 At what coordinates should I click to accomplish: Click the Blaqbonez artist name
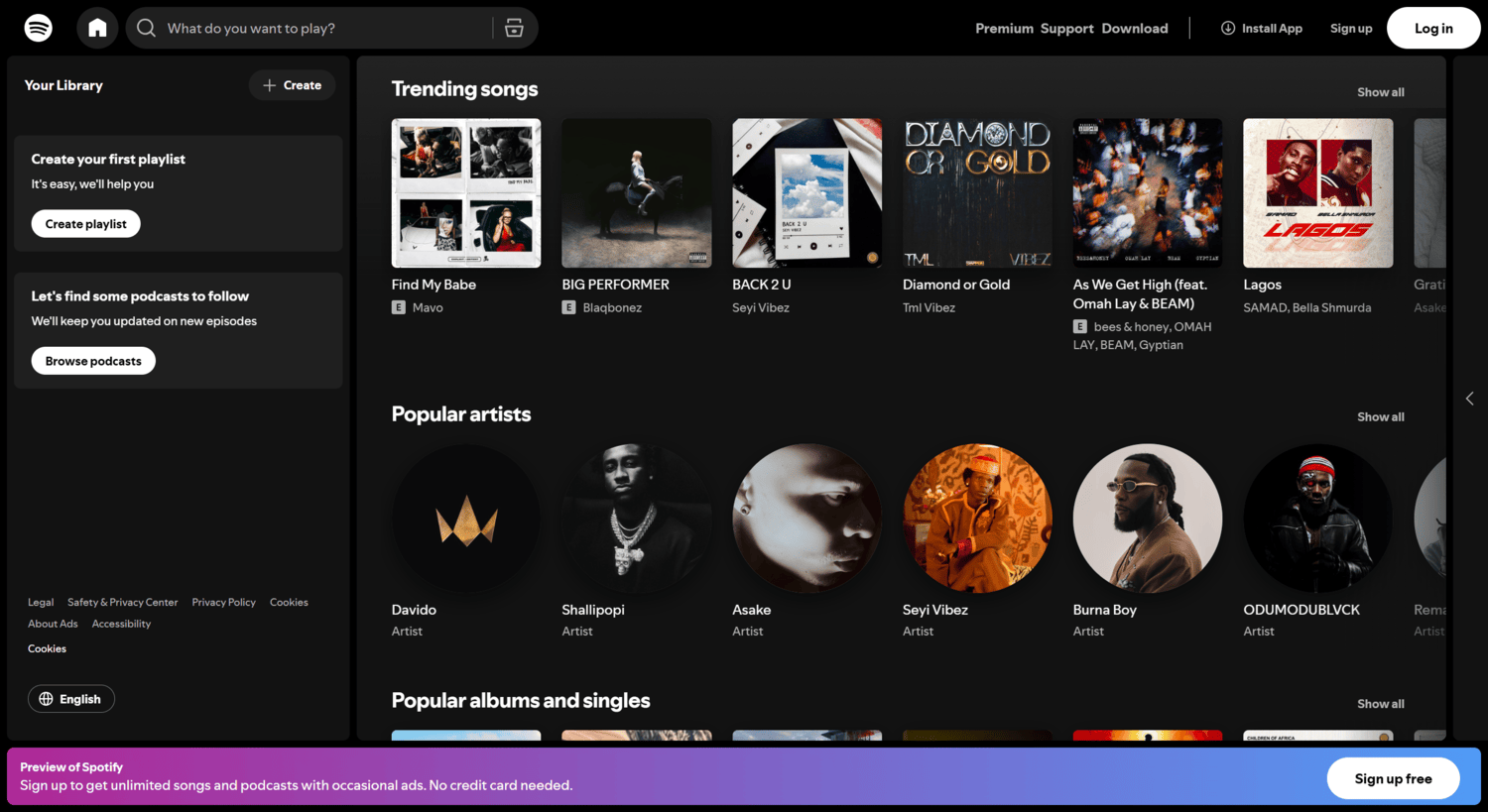612,307
